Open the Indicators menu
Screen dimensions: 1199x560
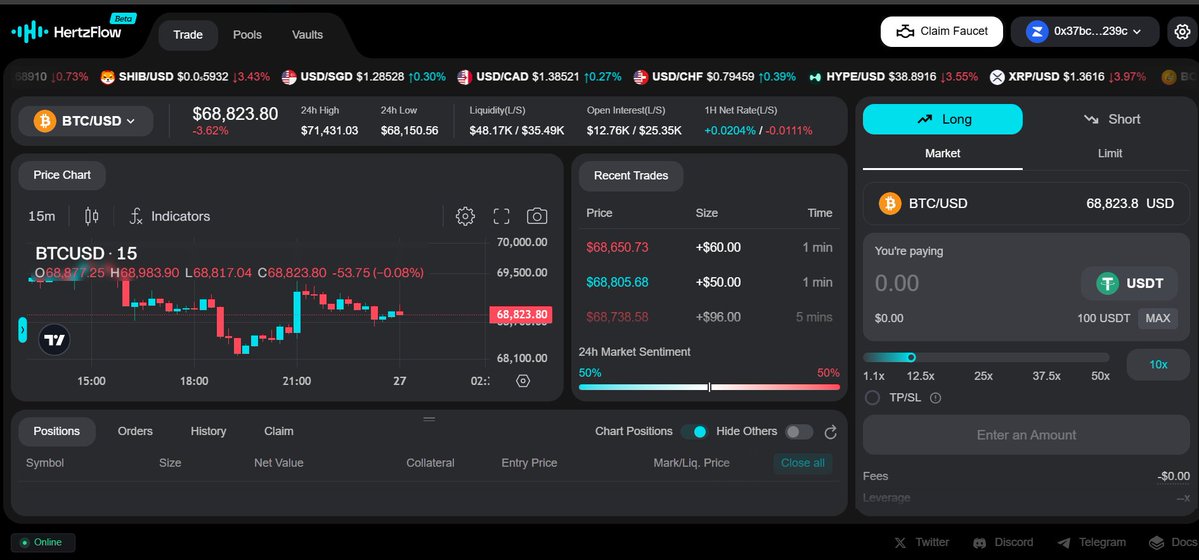click(x=170, y=217)
